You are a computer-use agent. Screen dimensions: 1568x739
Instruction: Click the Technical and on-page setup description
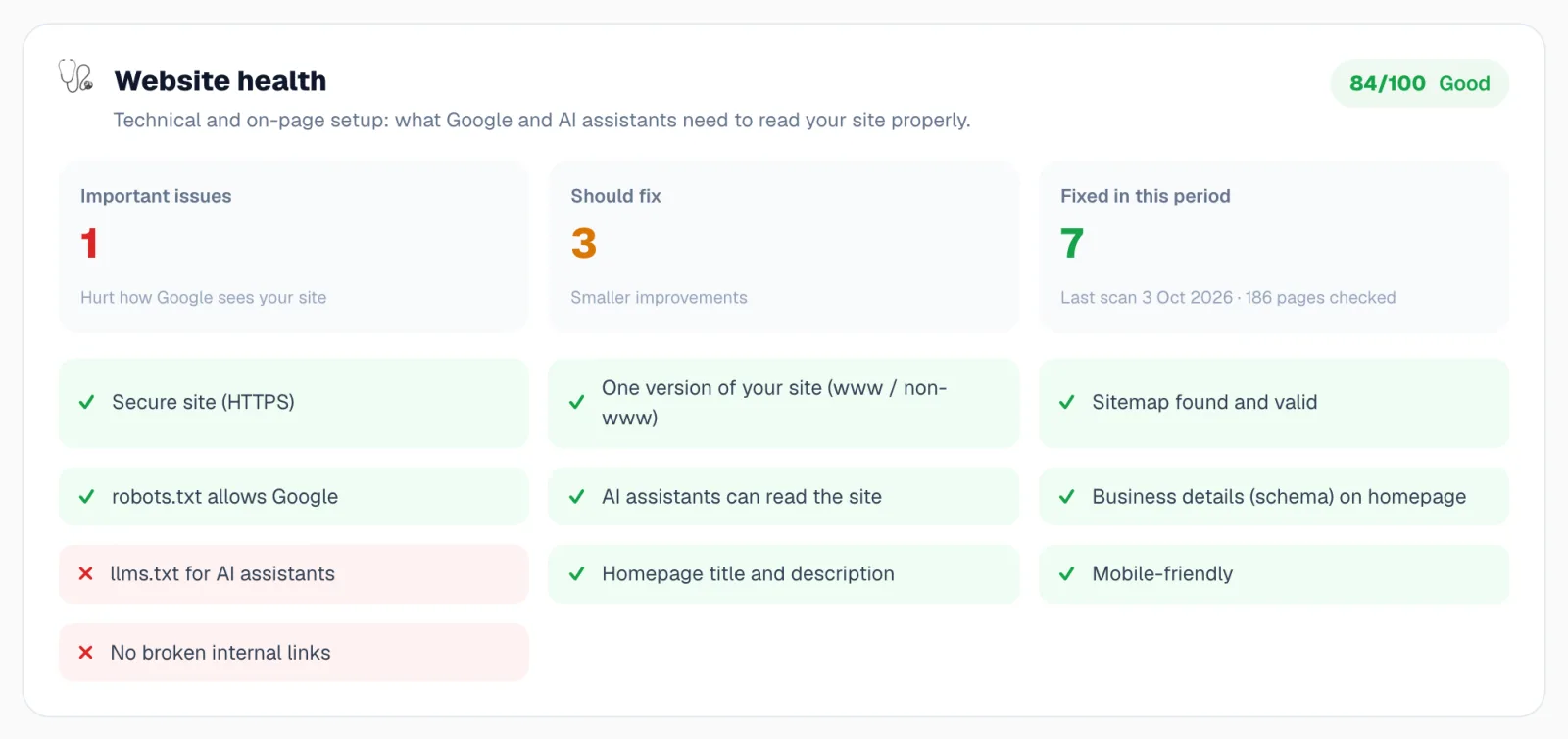pos(542,120)
